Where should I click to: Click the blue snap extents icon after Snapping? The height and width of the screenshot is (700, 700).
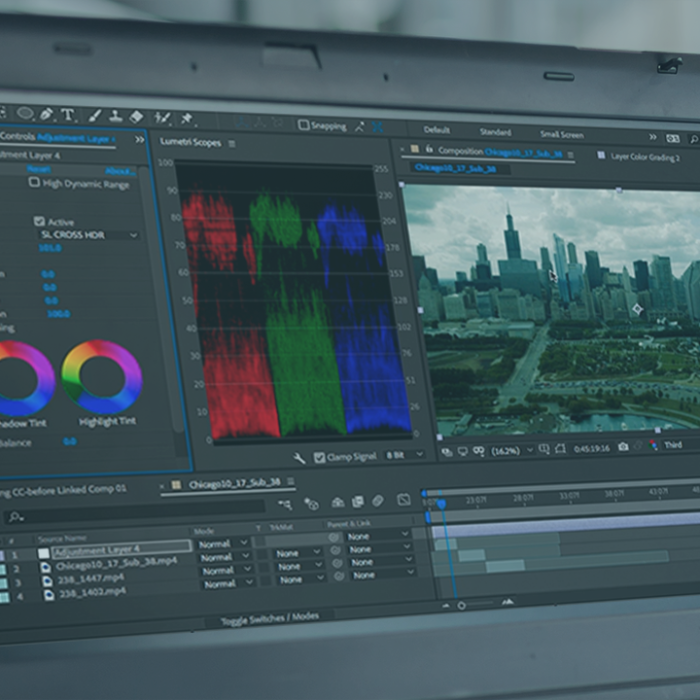pos(378,128)
